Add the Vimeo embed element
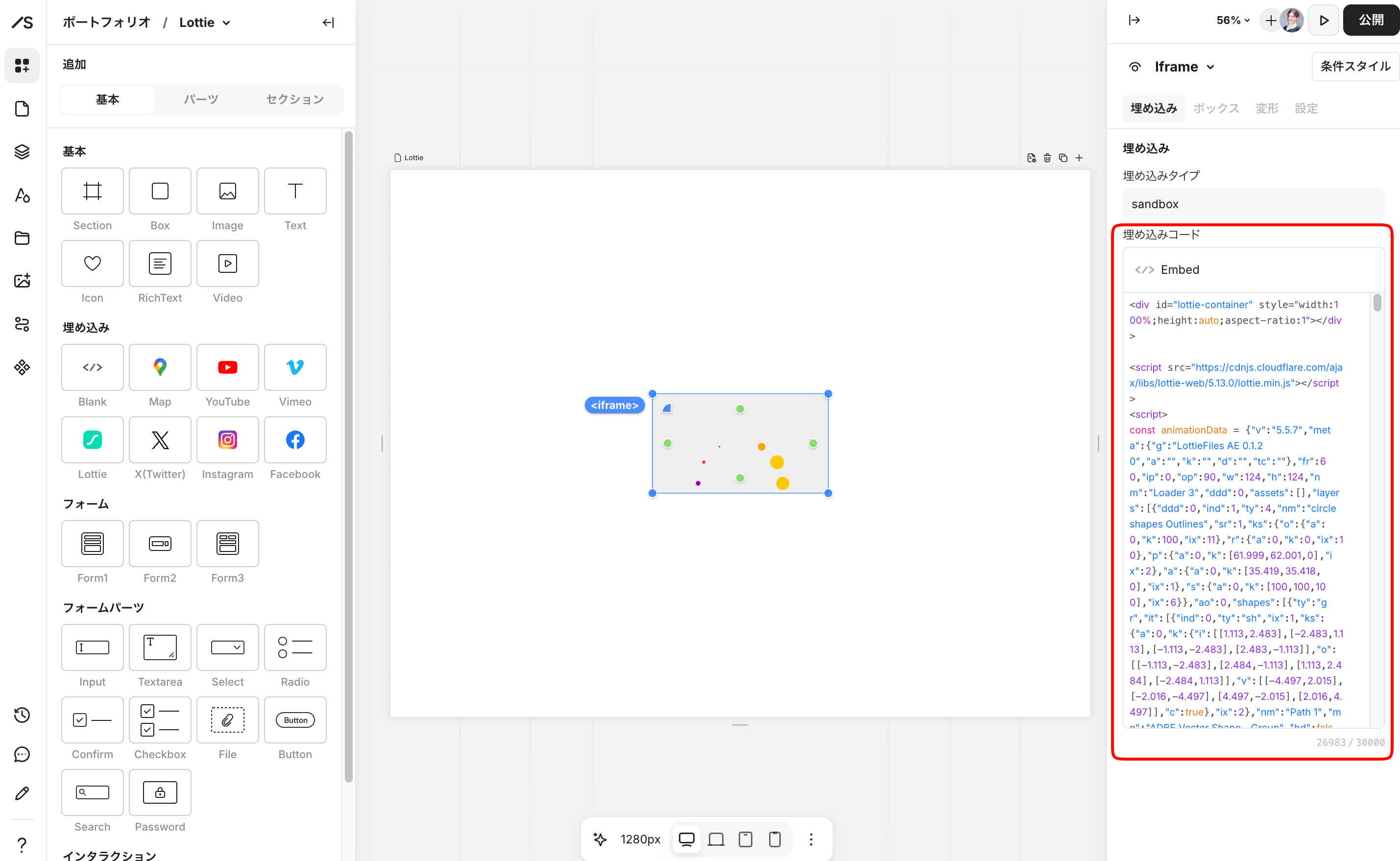 [295, 367]
